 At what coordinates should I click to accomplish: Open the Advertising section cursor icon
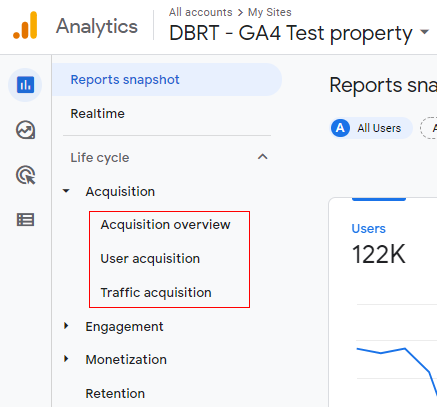point(26,175)
